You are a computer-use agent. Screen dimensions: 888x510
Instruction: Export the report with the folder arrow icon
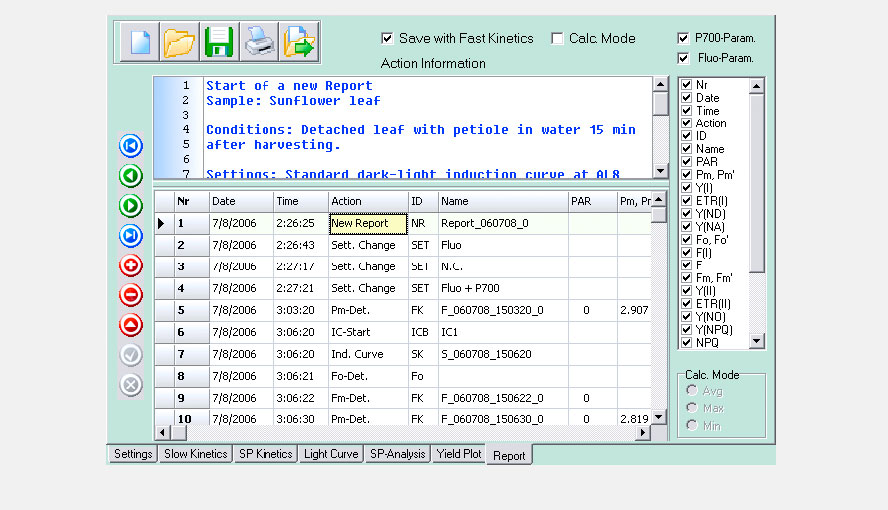coord(298,42)
